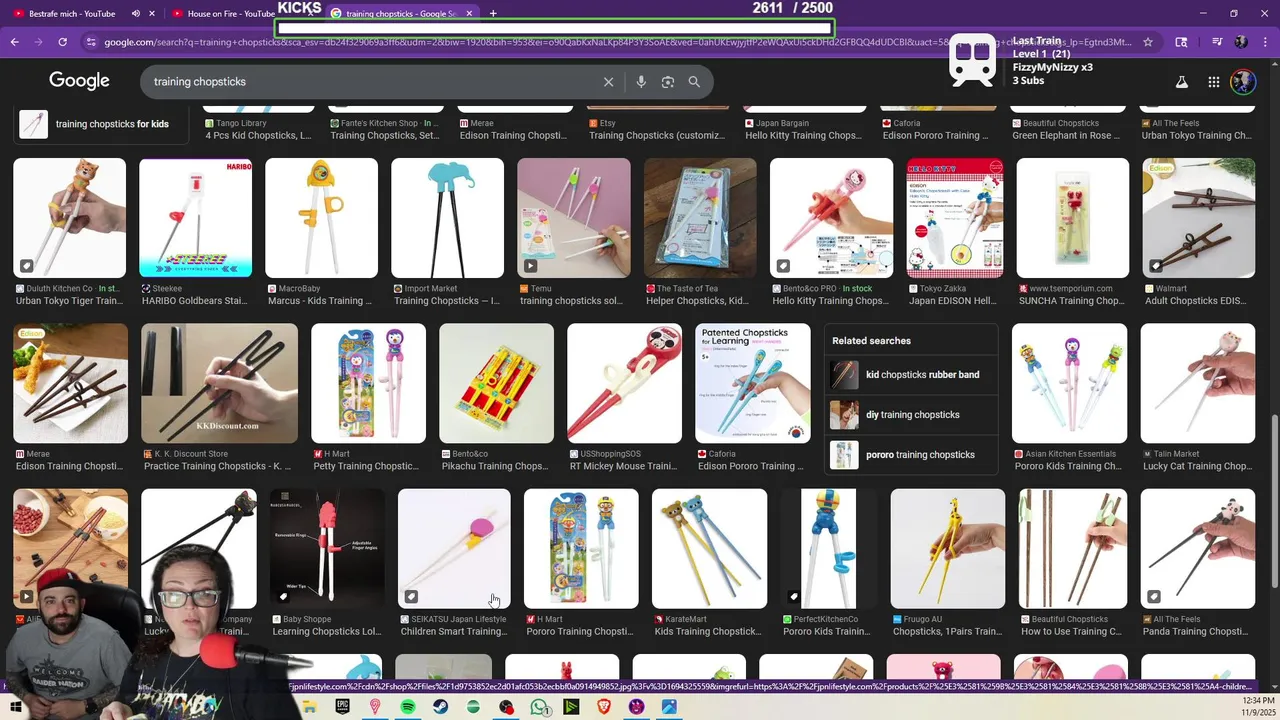Open Search Labs flask icon

coord(1181,82)
